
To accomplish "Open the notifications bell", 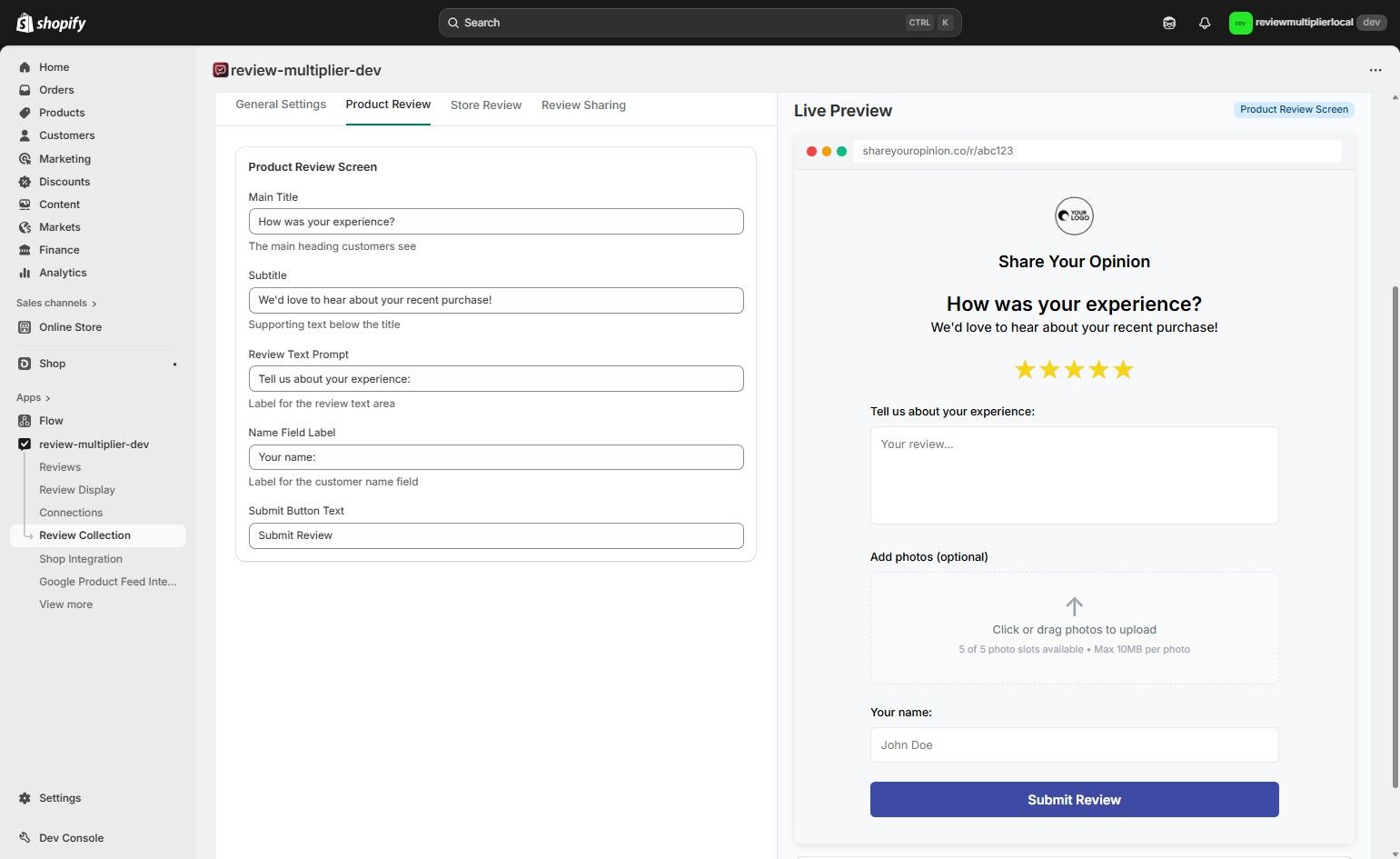I will point(1205,22).
